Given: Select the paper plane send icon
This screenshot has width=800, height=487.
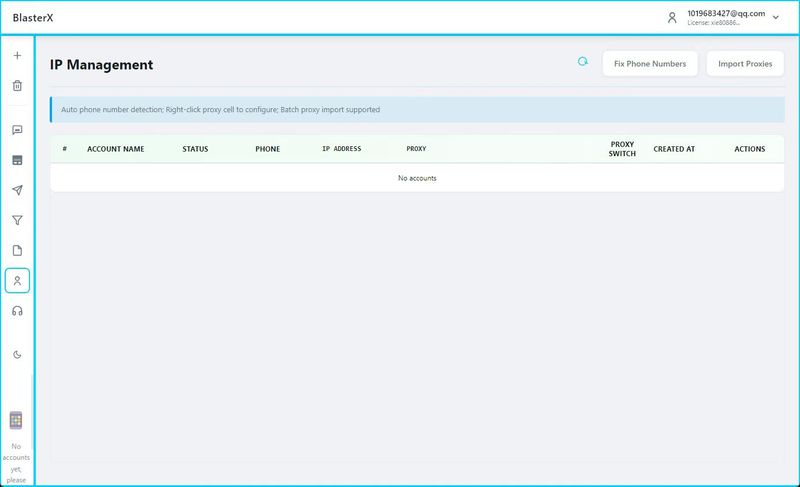Looking at the screenshot, I should pyautogui.click(x=17, y=190).
